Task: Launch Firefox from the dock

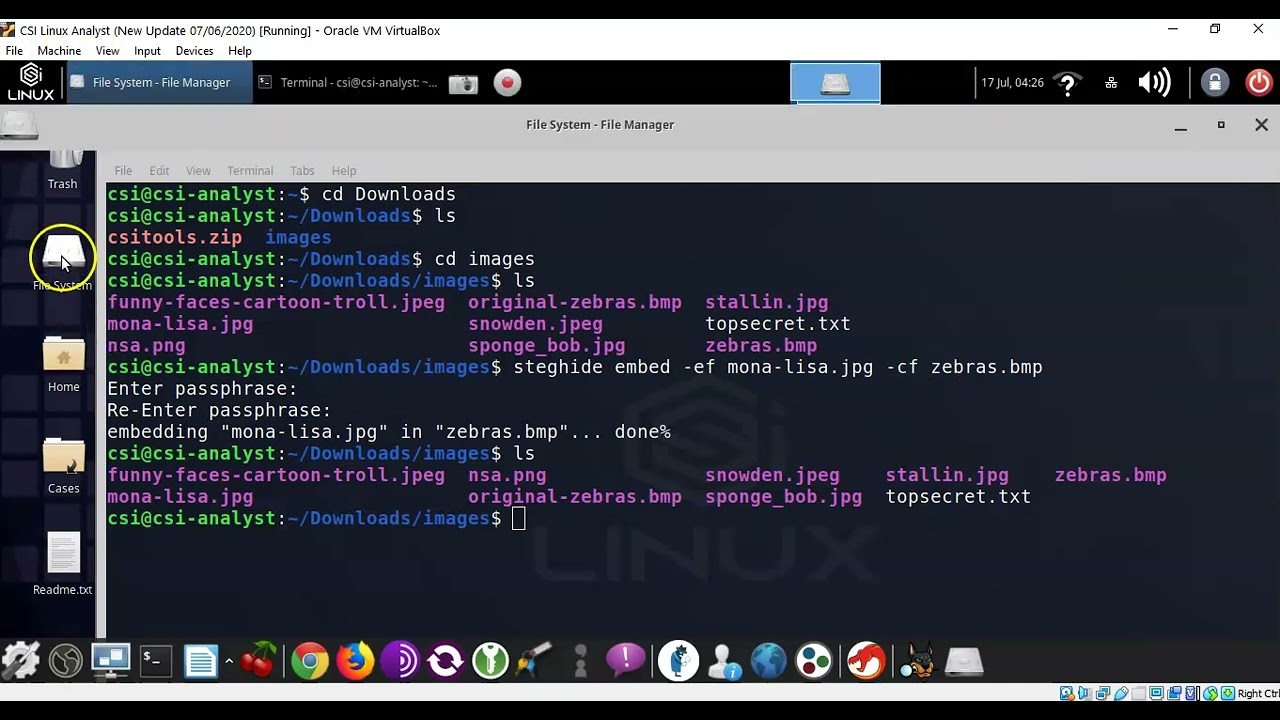Action: pos(355,661)
